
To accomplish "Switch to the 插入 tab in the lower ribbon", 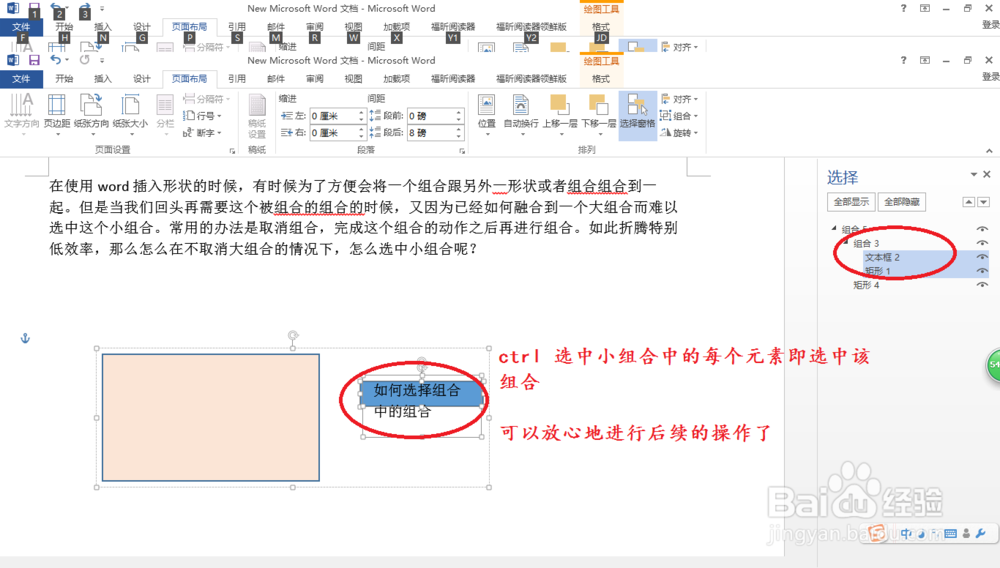I will [x=103, y=79].
